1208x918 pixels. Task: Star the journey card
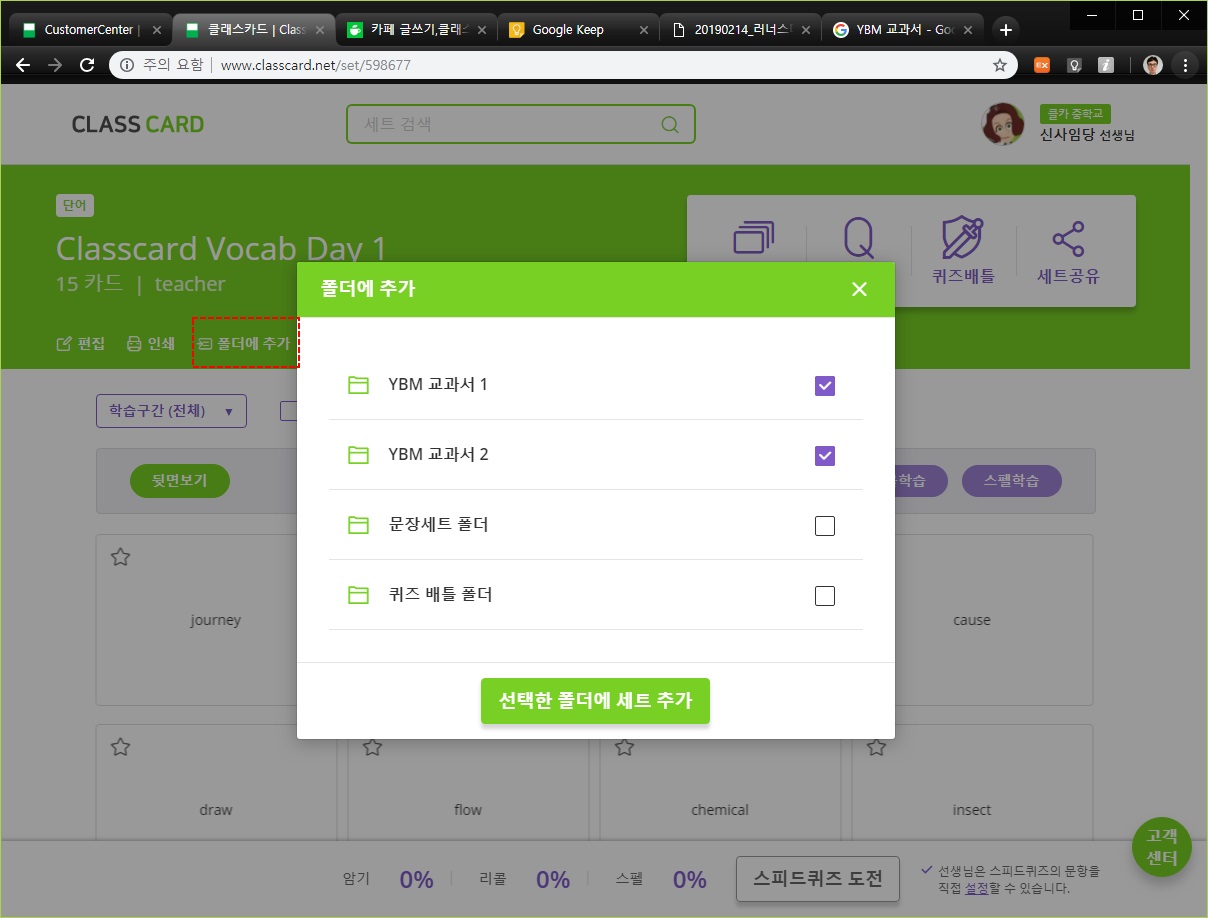[121, 557]
